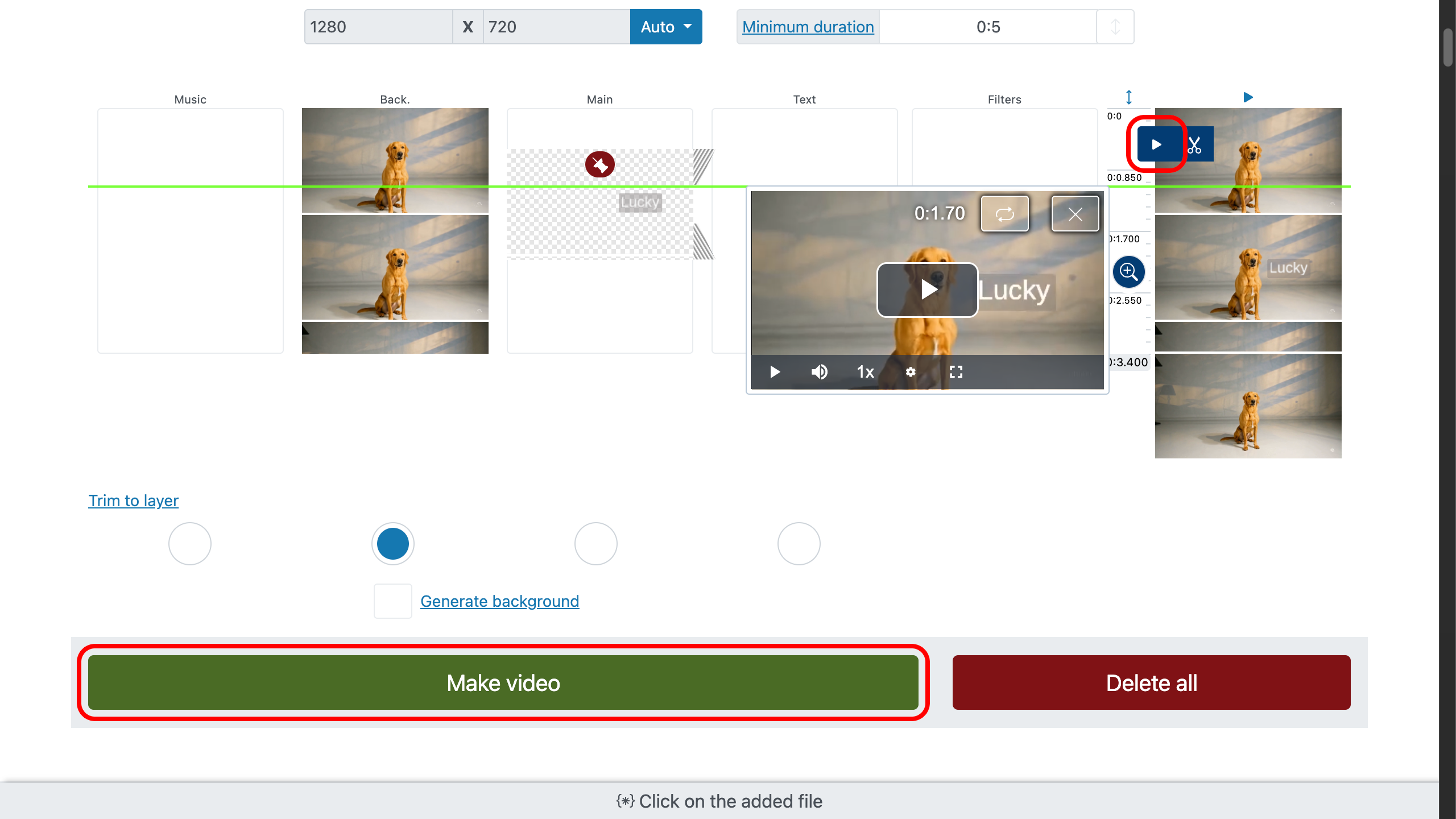Enable the Generate background checkbox
The height and width of the screenshot is (819, 1456).
(392, 601)
